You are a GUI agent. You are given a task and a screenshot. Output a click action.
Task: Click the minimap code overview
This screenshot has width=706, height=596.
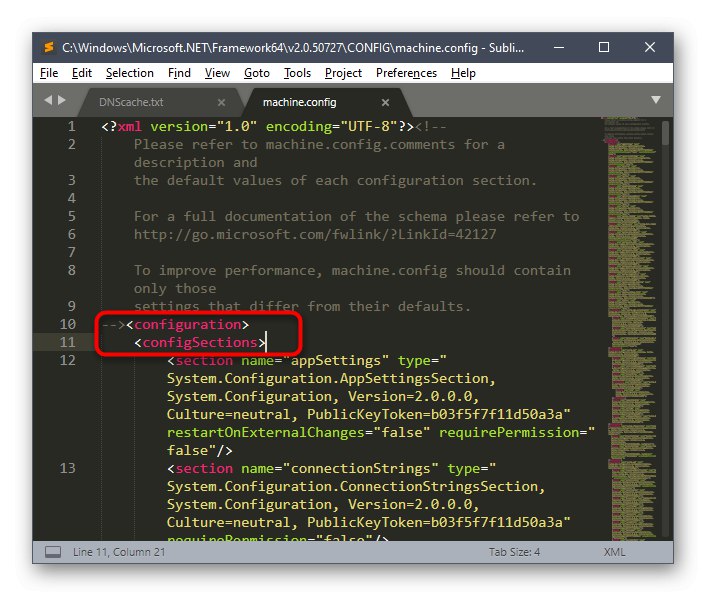tap(631, 328)
